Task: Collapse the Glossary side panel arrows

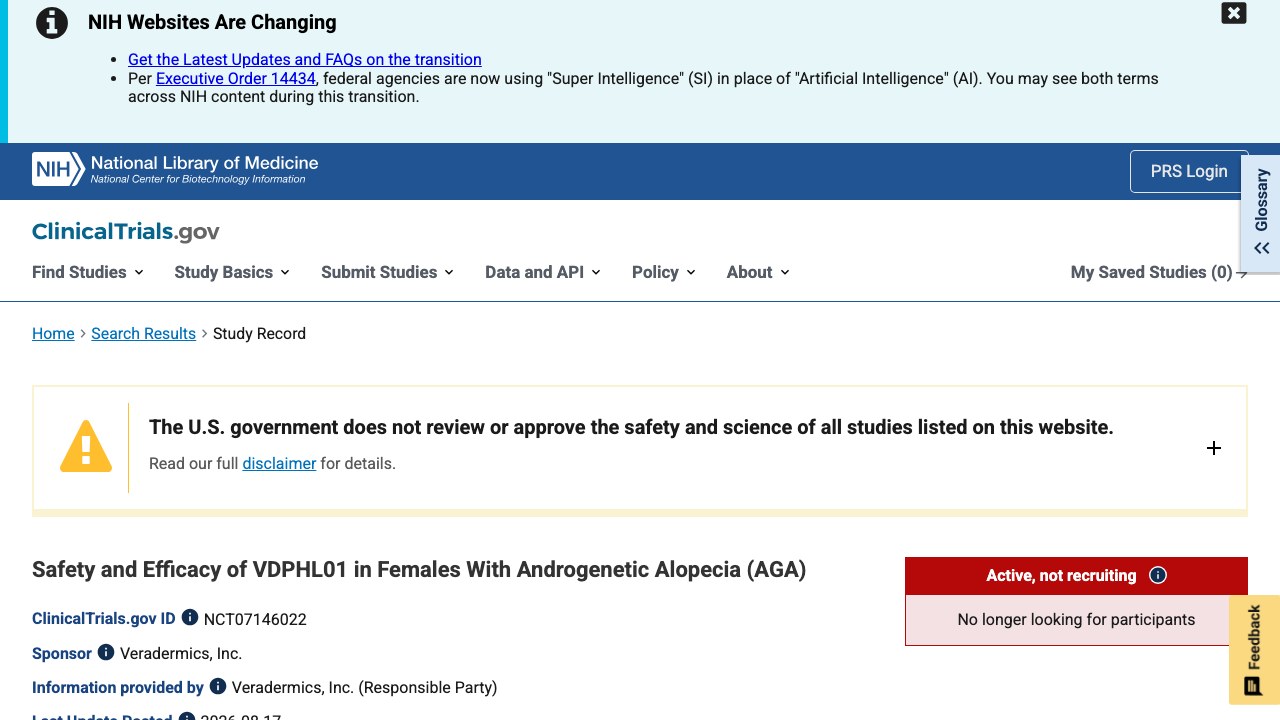Action: [1262, 248]
